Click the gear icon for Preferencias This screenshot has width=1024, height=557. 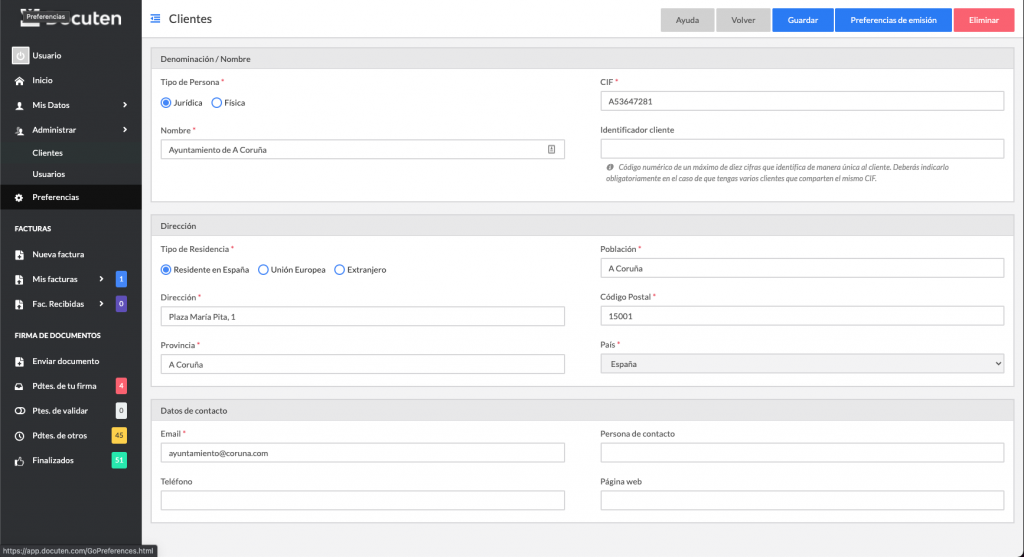19,197
